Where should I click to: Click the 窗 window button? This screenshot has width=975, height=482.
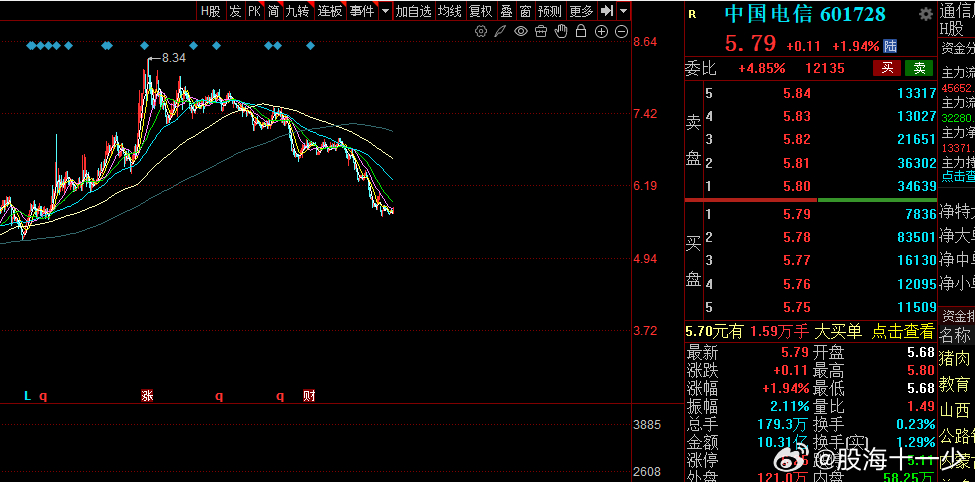click(x=525, y=11)
